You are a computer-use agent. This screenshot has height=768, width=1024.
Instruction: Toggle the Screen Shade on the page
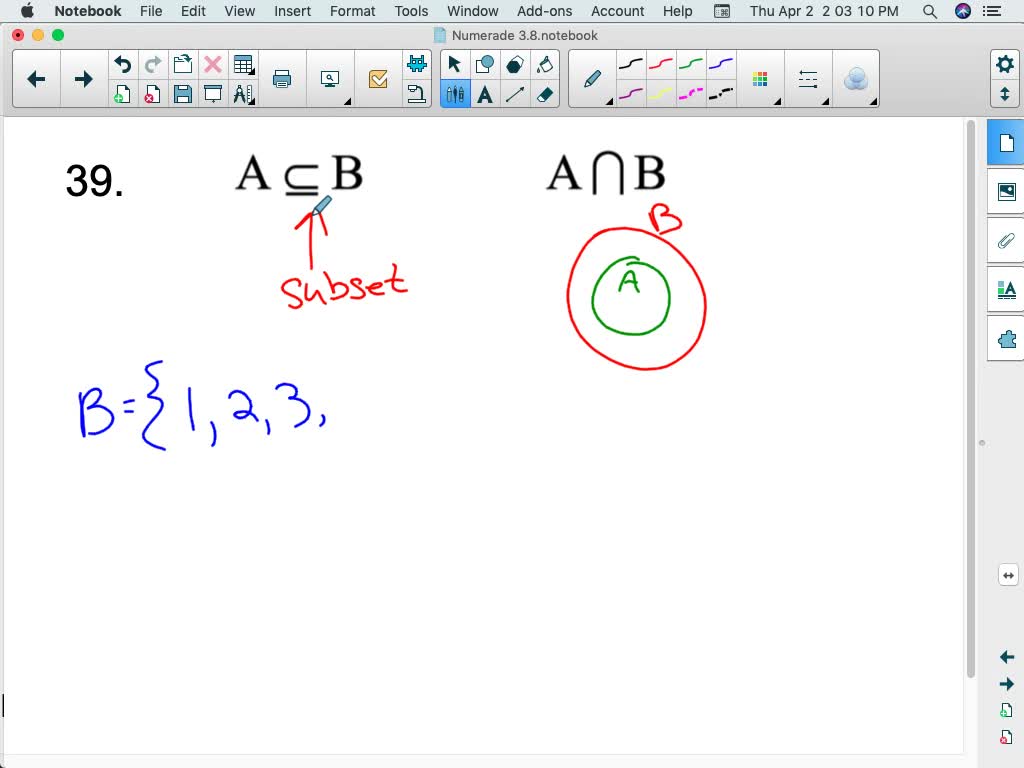213,96
